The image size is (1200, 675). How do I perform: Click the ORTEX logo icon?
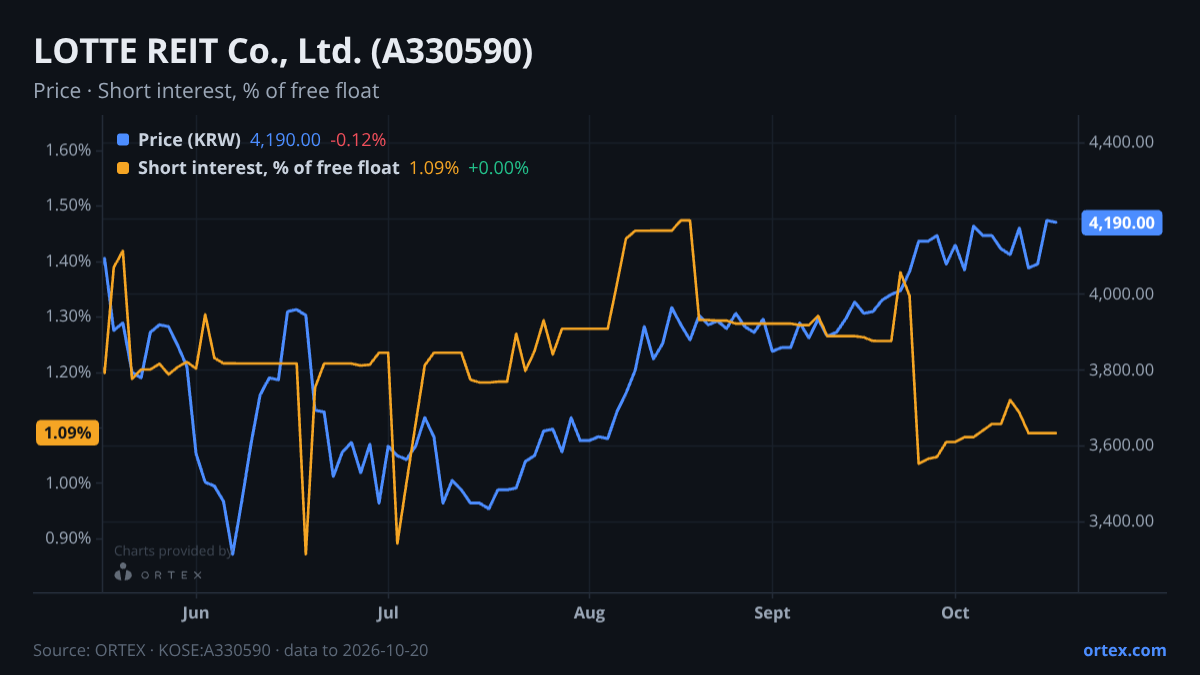(x=123, y=573)
